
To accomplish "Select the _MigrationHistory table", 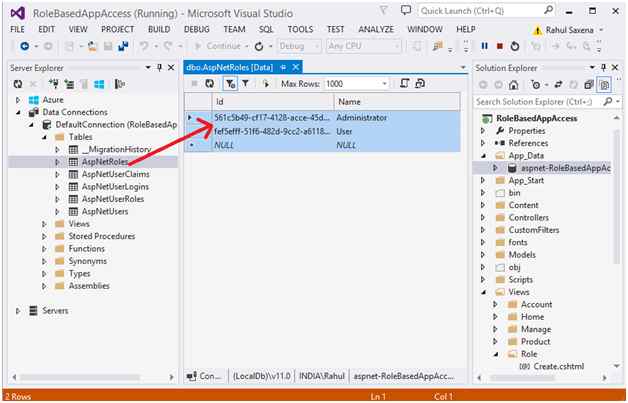I will pos(116,149).
